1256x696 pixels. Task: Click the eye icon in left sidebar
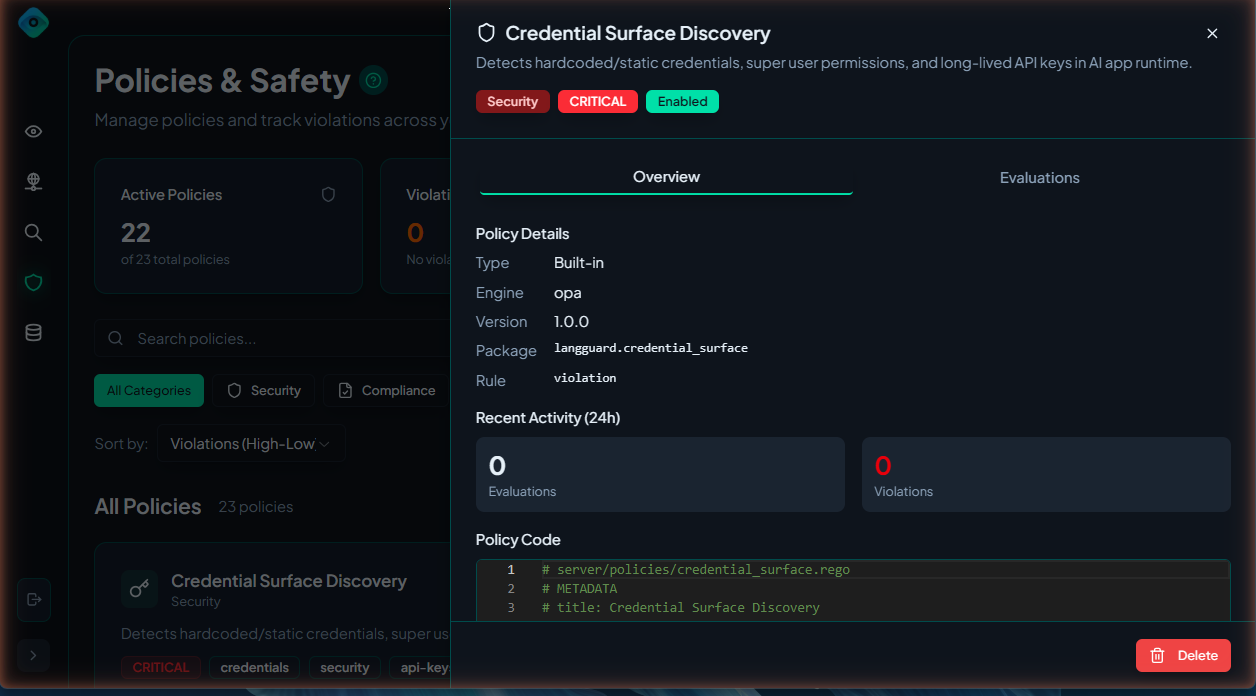tap(33, 131)
